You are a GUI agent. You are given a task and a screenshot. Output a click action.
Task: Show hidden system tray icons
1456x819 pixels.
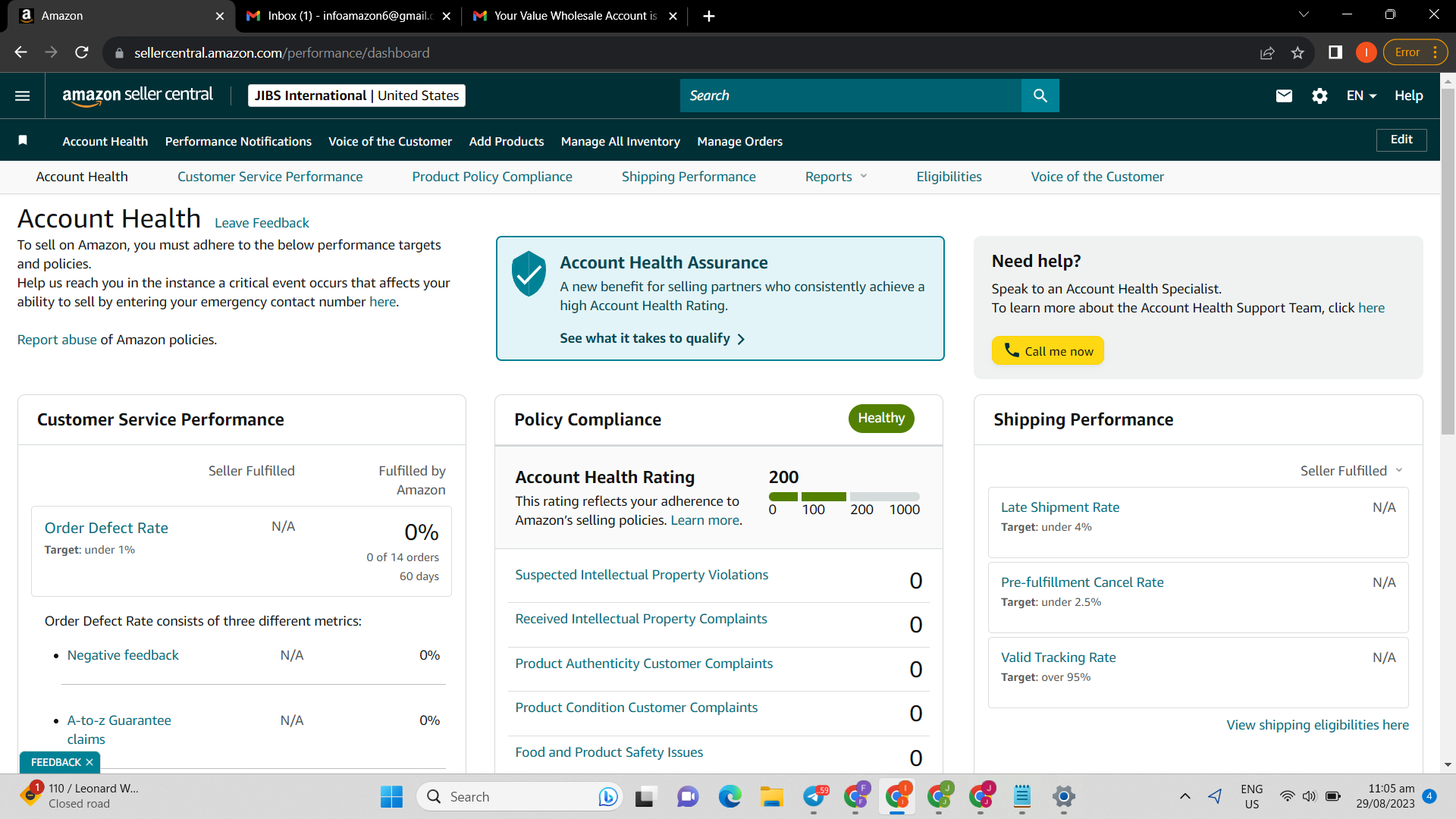pyautogui.click(x=1185, y=796)
